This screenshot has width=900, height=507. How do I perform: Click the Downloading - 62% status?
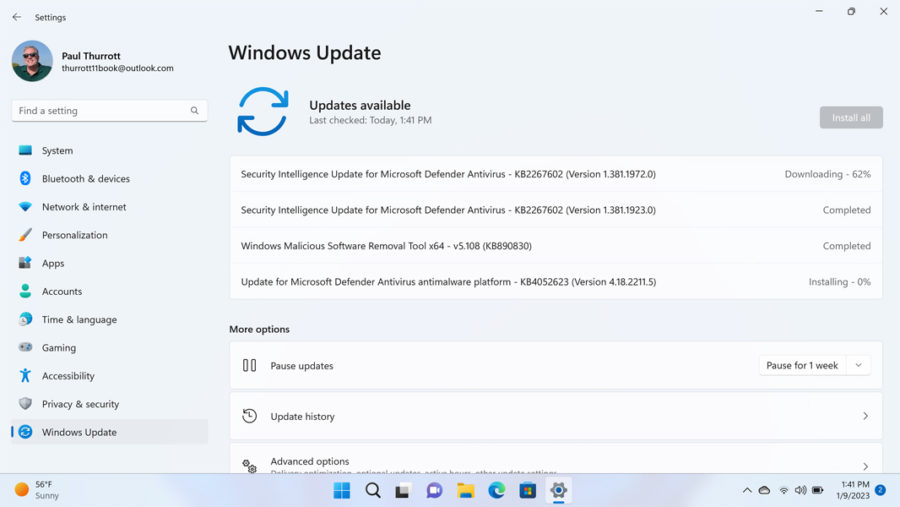(x=828, y=174)
